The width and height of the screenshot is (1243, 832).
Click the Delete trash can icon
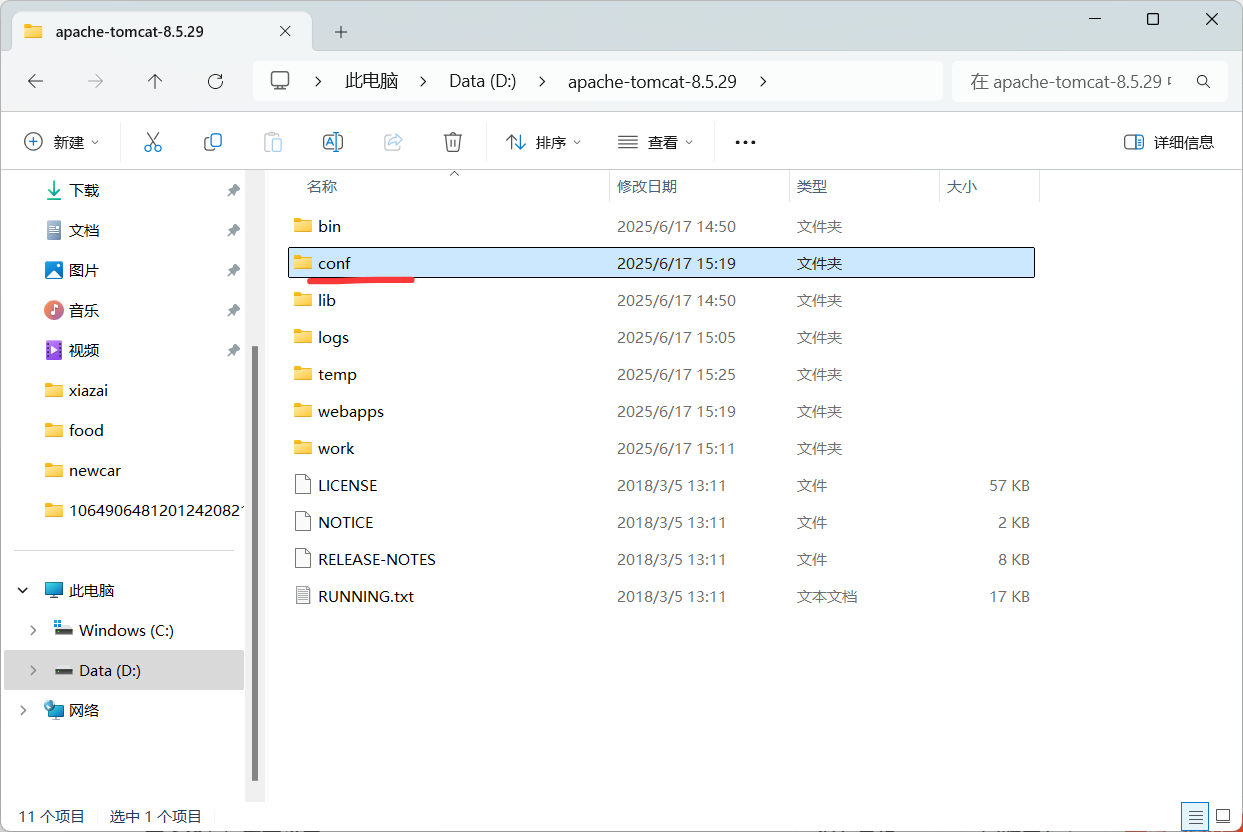pyautogui.click(x=453, y=142)
